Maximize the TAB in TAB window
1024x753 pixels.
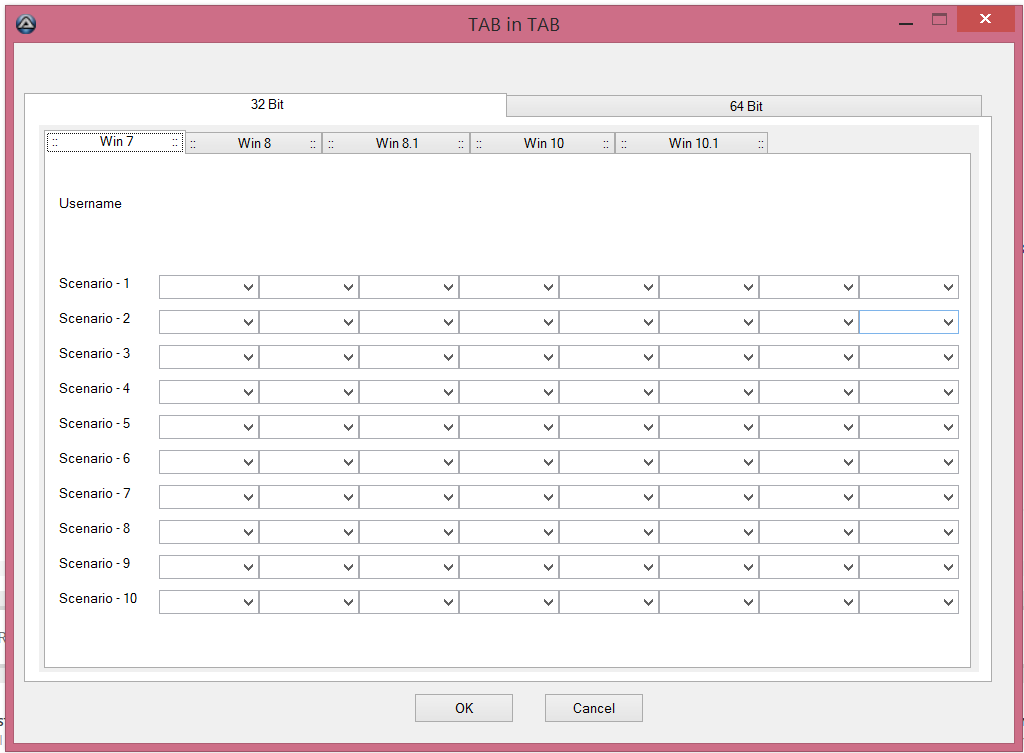tap(939, 20)
